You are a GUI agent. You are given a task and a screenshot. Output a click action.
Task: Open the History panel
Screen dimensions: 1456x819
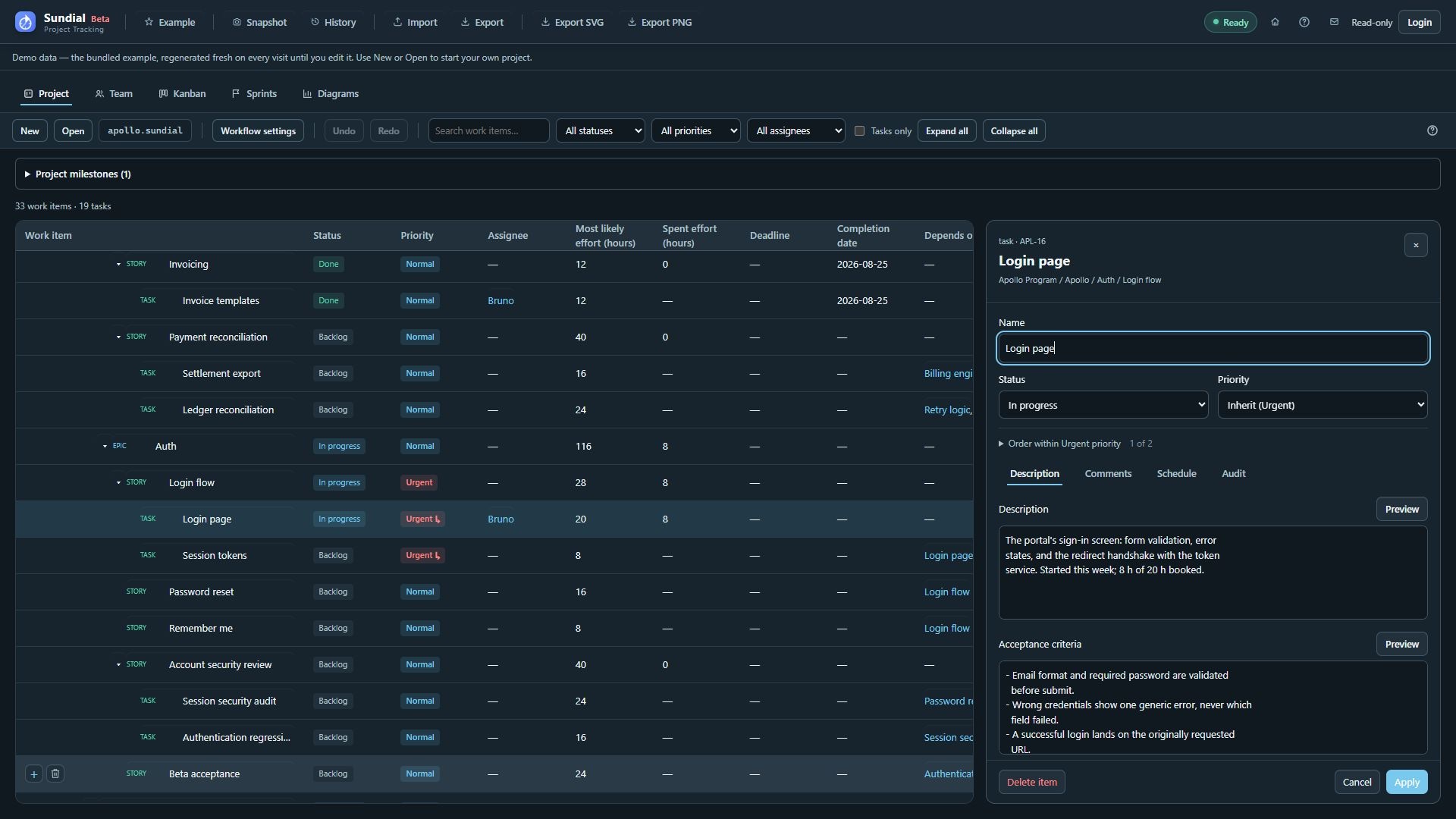(333, 22)
